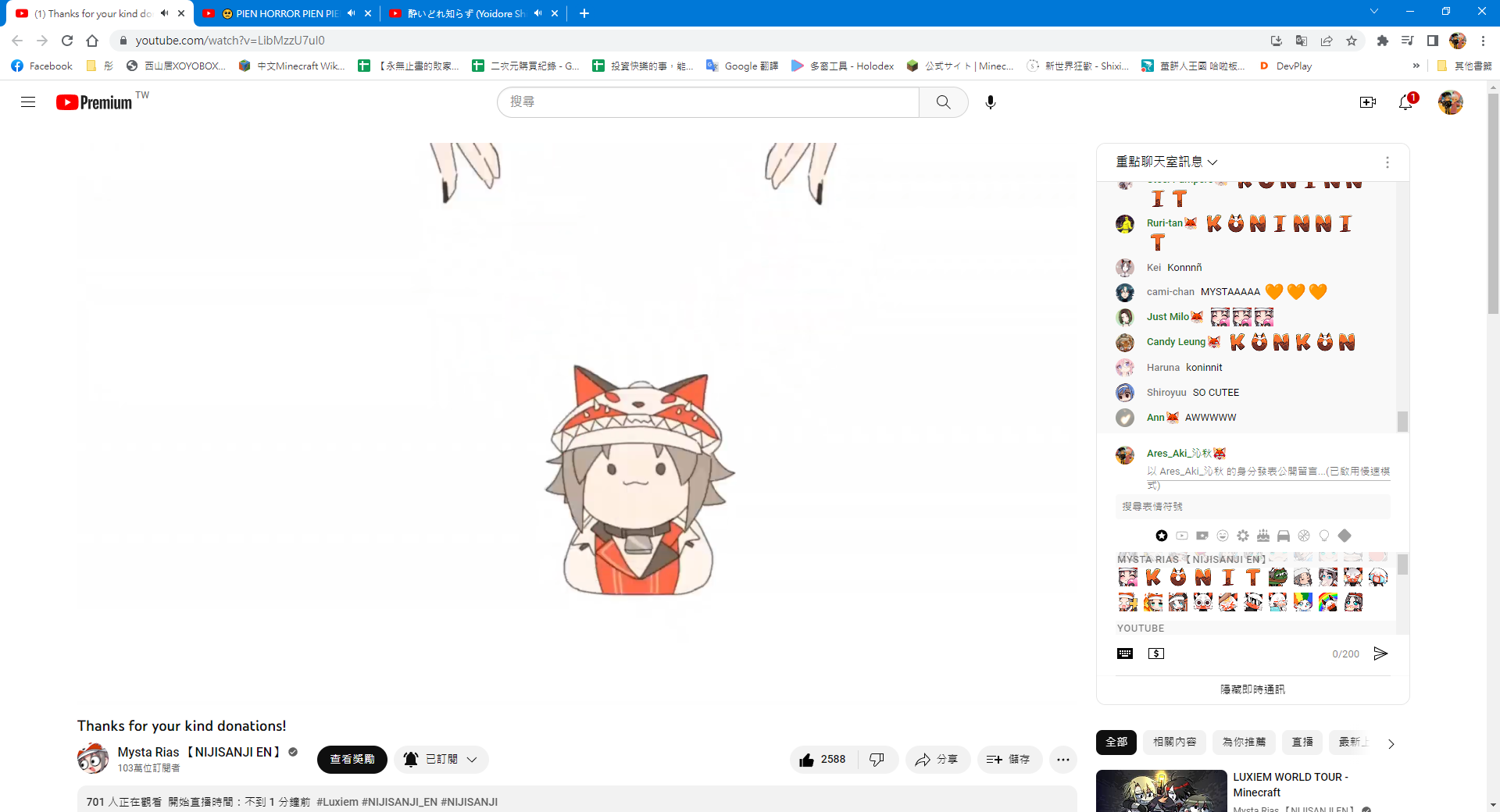Open the YouTube guide hamburger menu
Screen dimensions: 1500x812
[x=28, y=102]
